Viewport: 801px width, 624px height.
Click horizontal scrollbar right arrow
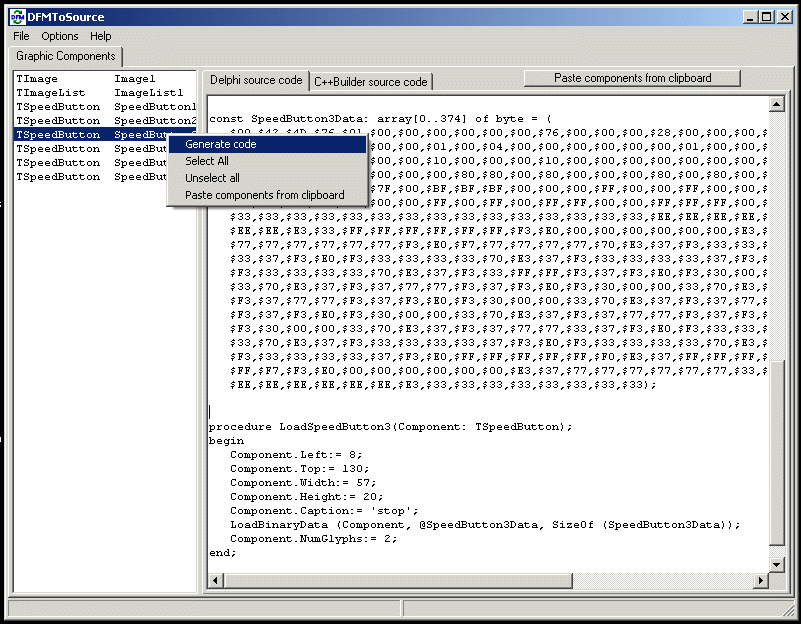click(x=761, y=580)
